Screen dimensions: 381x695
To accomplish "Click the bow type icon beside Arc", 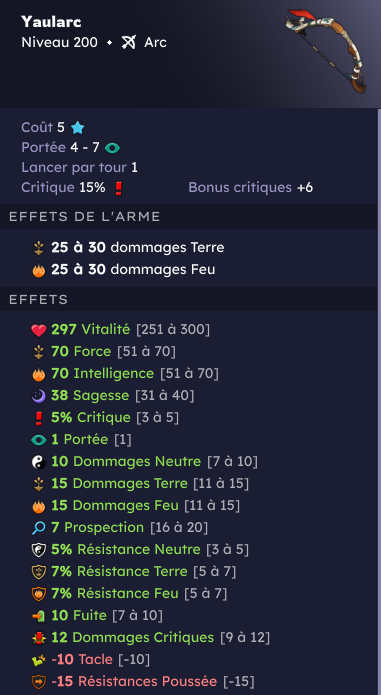I will [x=128, y=43].
